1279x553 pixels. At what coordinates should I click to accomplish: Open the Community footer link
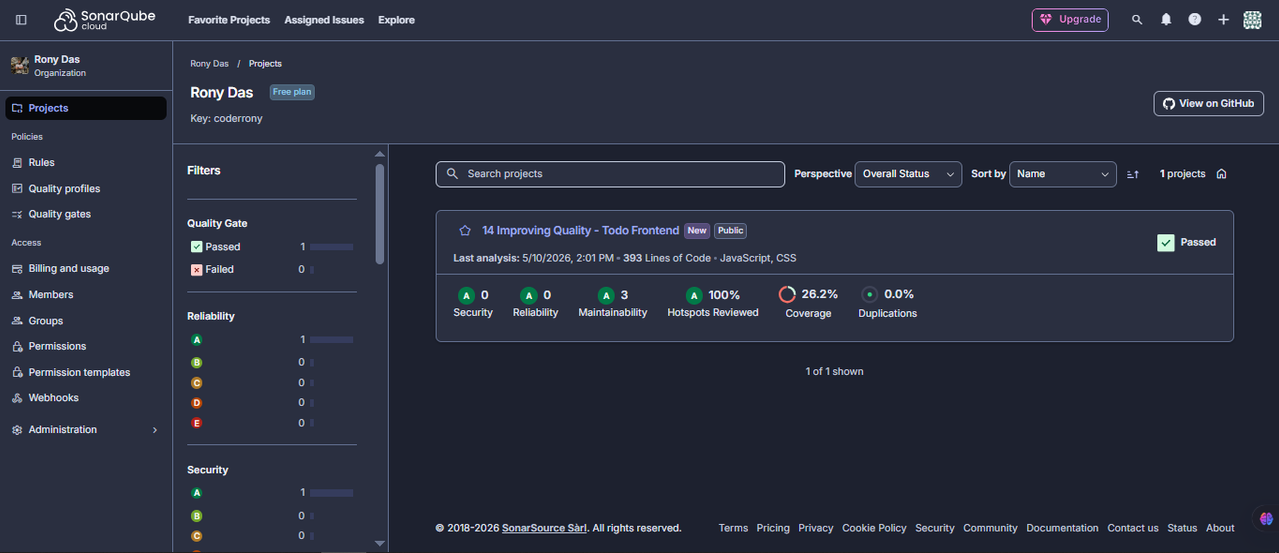(990, 528)
